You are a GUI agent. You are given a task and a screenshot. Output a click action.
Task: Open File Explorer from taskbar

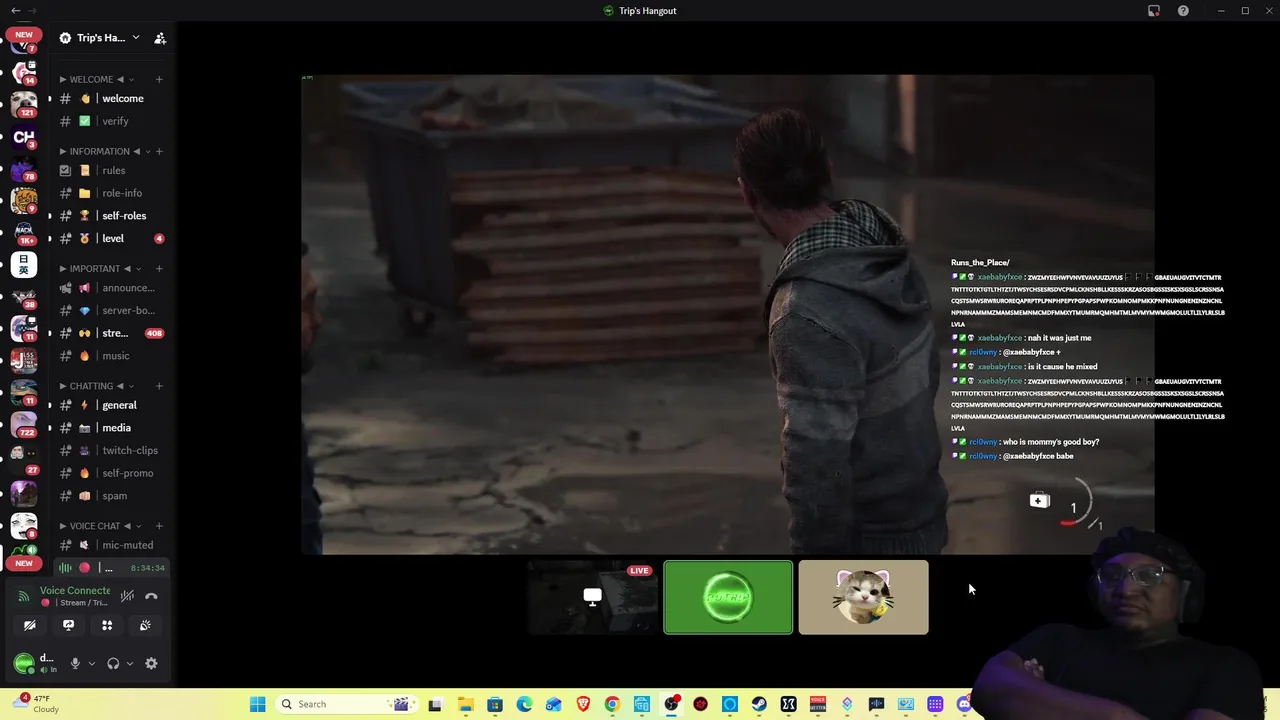[x=465, y=704]
